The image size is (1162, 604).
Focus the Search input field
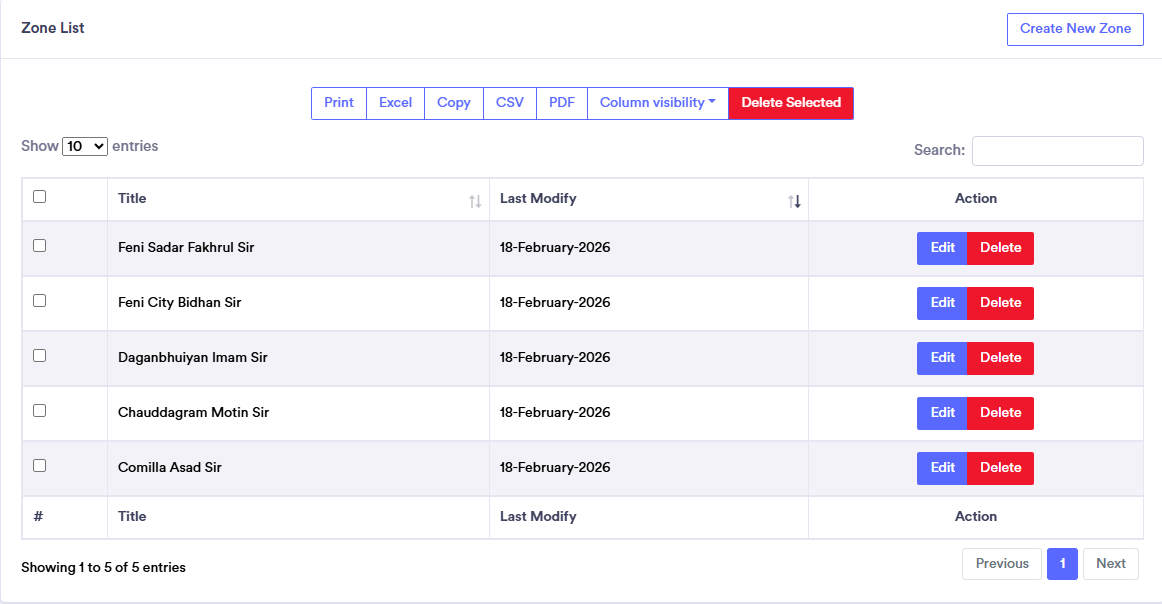1057,151
